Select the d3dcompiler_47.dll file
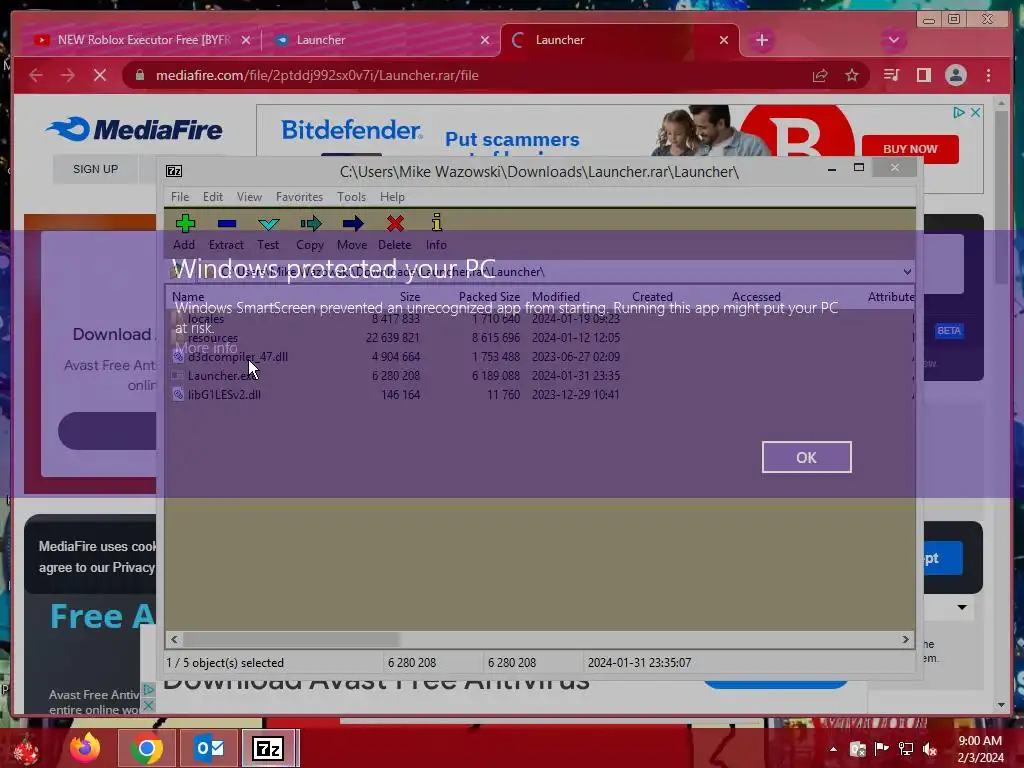1024x768 pixels. click(x=238, y=357)
